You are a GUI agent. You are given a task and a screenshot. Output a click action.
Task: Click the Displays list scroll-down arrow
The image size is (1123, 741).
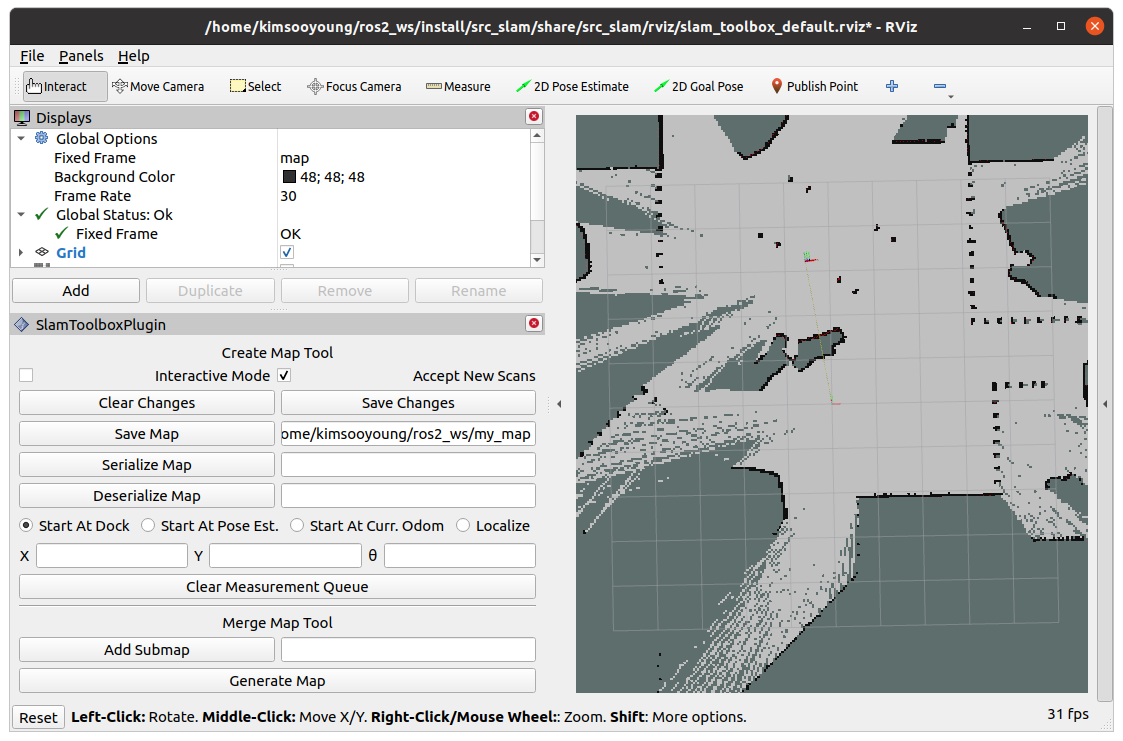537,260
